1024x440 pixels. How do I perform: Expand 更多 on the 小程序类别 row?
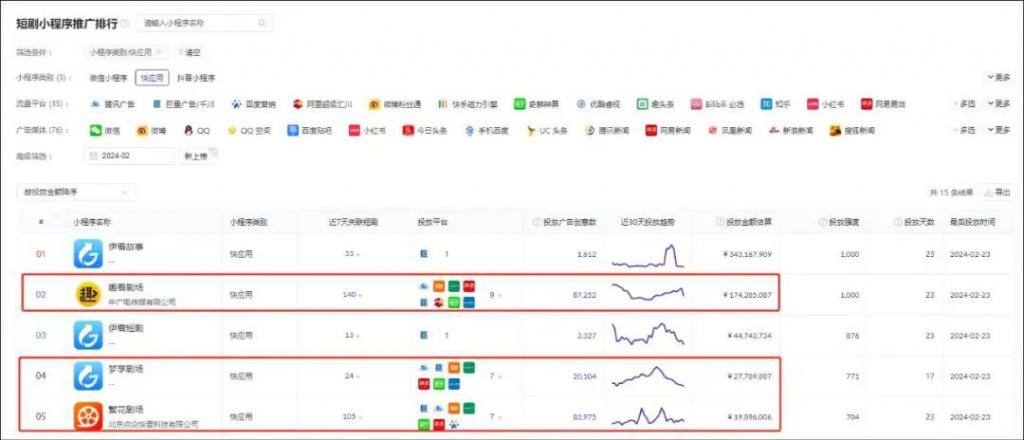pos(999,78)
